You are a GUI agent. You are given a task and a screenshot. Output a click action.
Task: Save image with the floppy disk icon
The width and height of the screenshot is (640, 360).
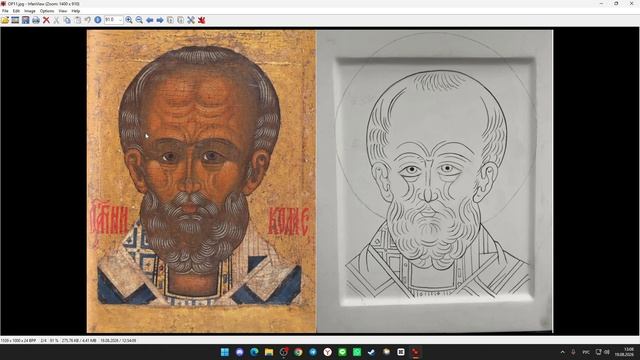pos(26,20)
